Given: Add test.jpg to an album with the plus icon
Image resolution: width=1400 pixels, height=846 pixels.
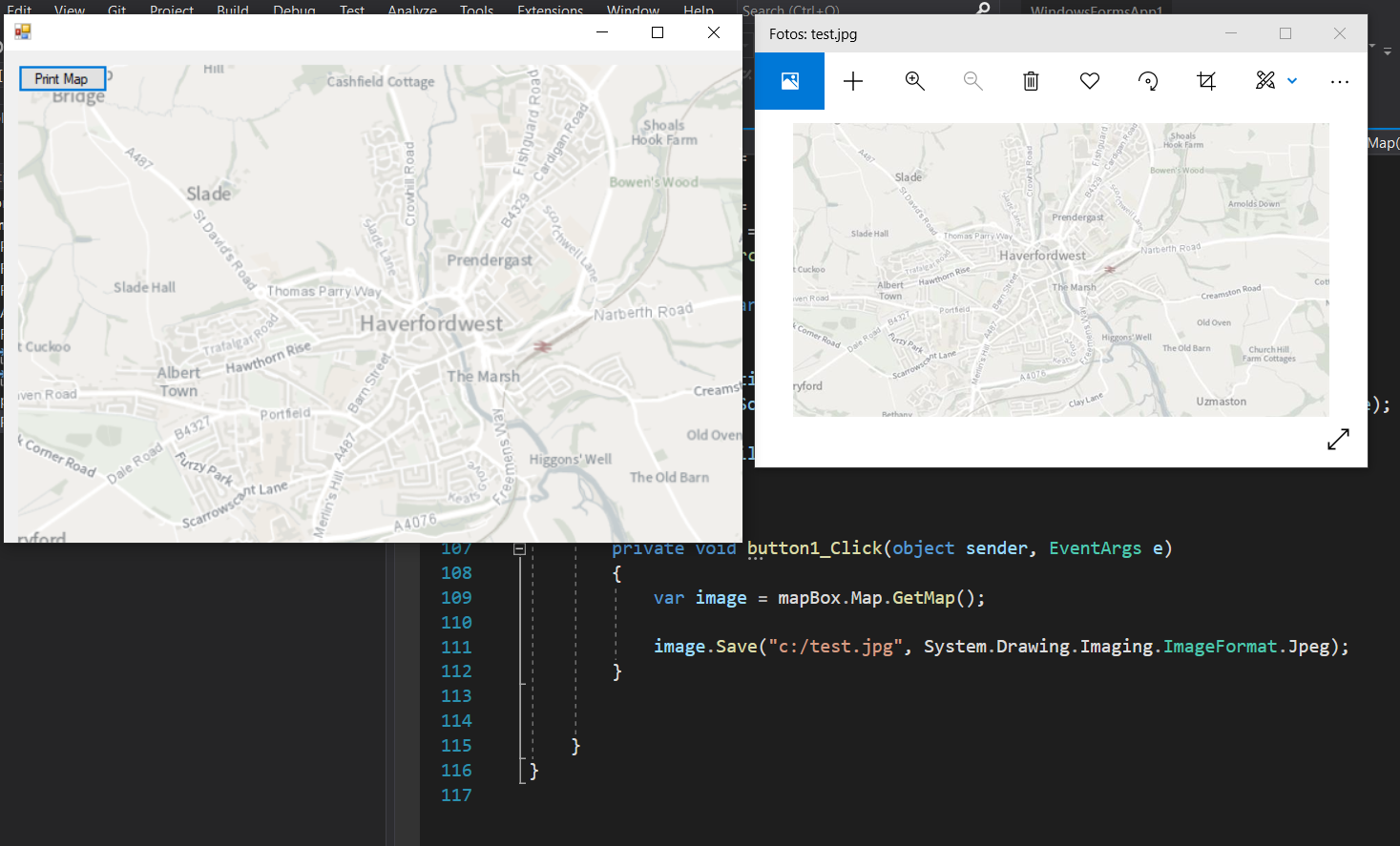Looking at the screenshot, I should click(852, 80).
